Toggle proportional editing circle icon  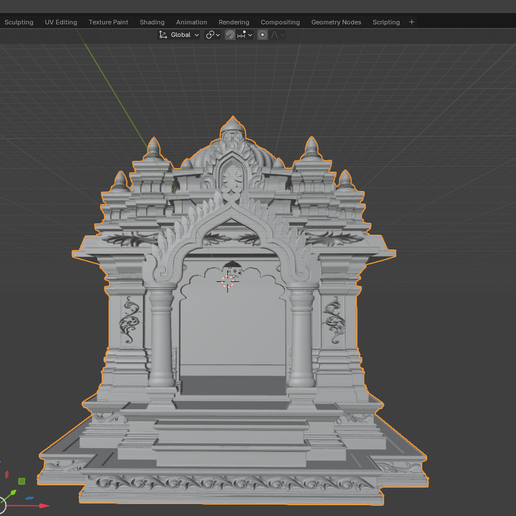pos(262,35)
